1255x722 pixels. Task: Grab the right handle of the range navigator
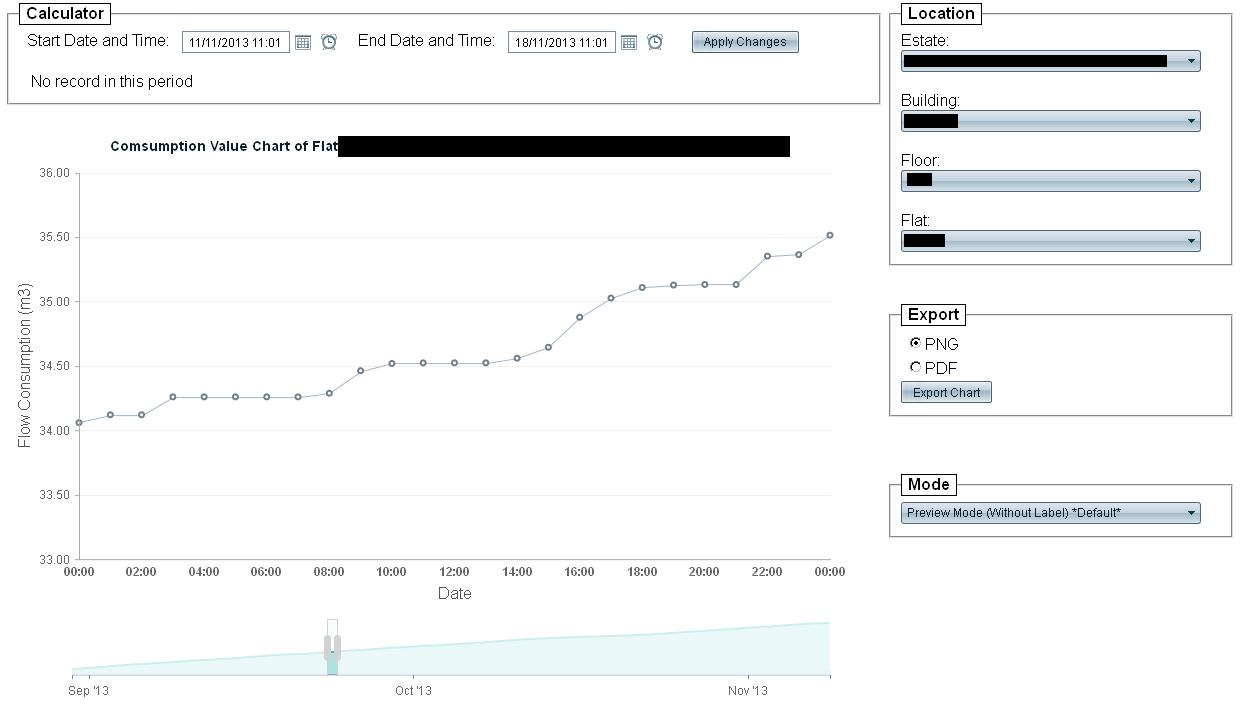[338, 648]
